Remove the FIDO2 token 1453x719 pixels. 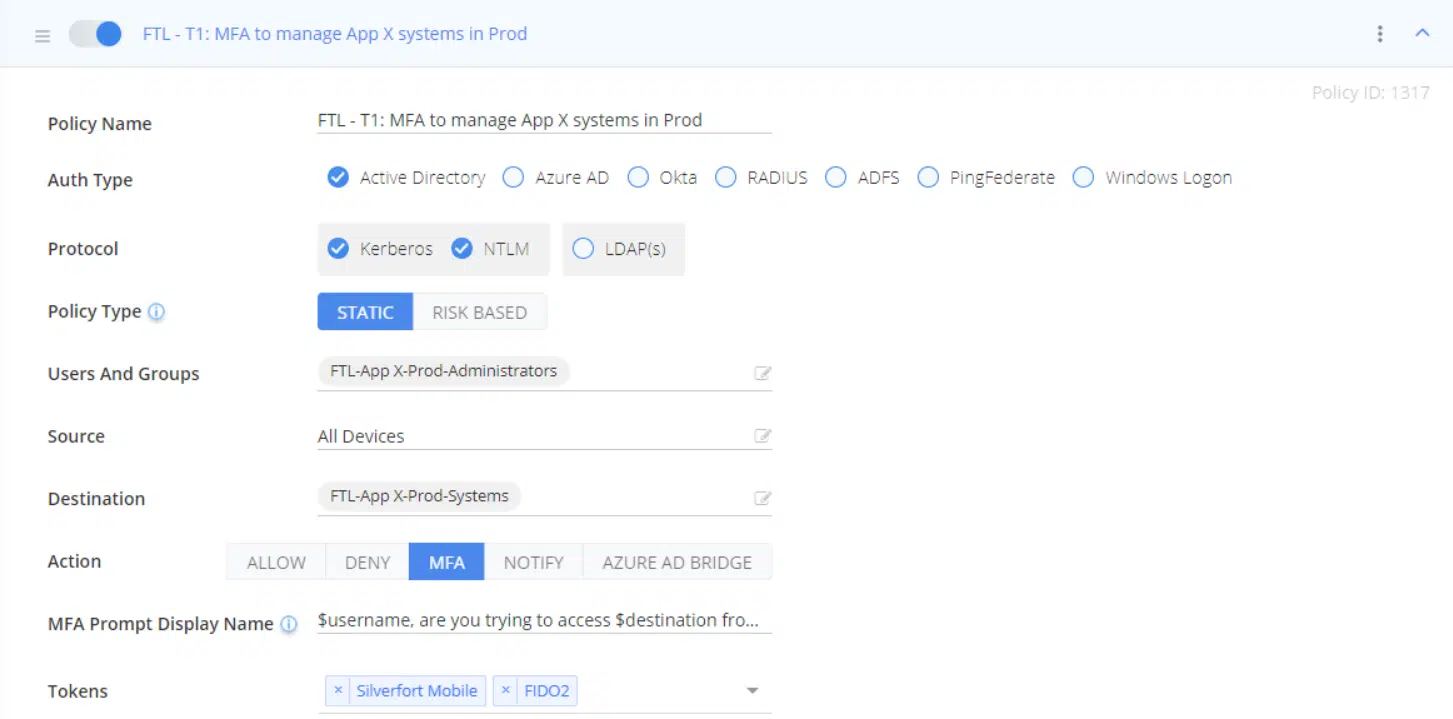tap(506, 691)
